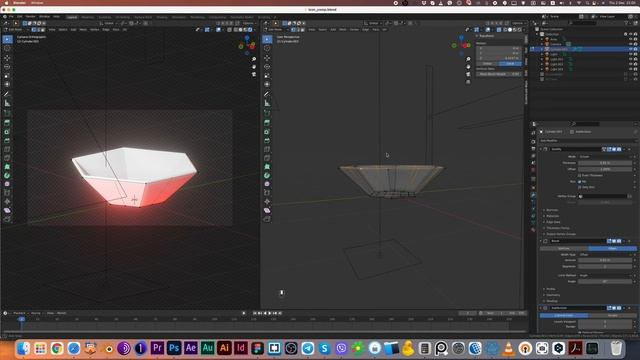The height and width of the screenshot is (360, 640).
Task: Open VLC from the dock
Action: coord(509,348)
